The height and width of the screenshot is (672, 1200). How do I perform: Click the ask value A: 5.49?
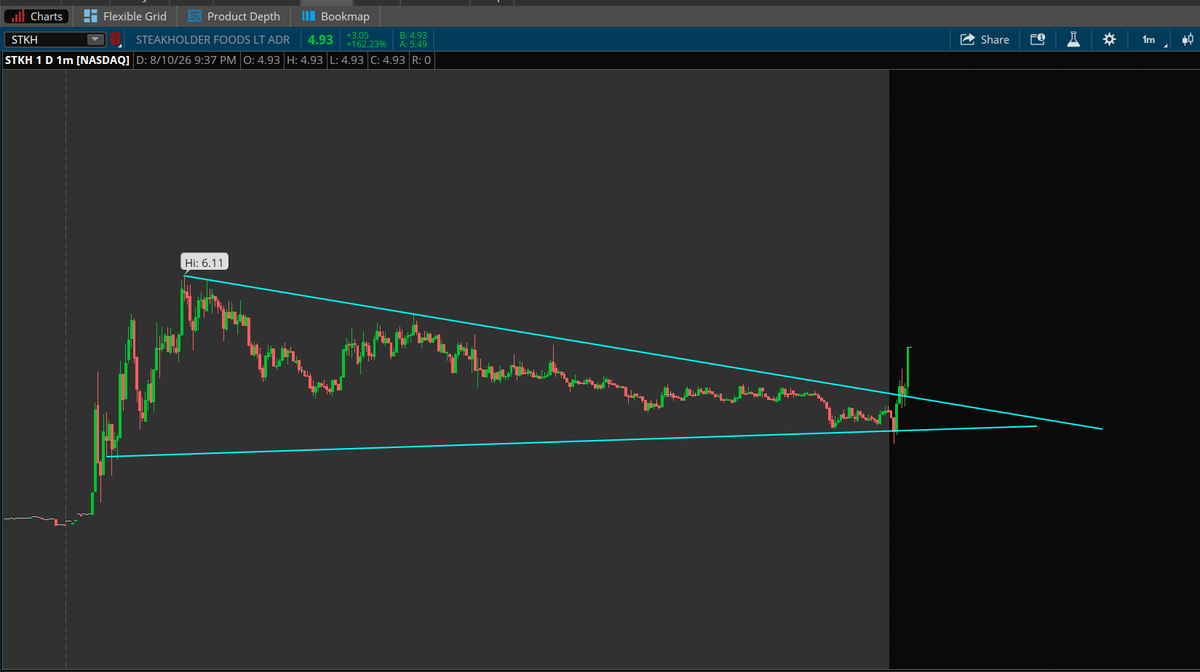(413, 45)
